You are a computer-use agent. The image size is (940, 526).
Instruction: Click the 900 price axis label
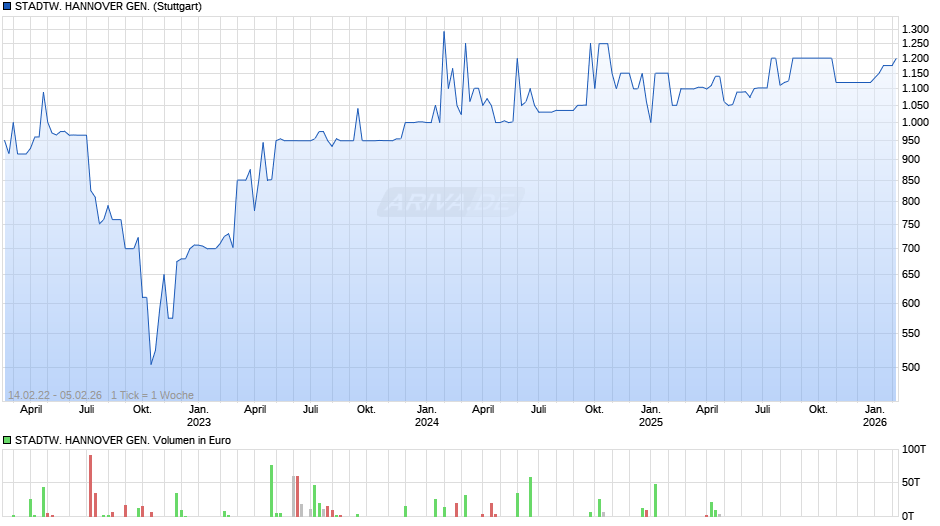[911, 160]
